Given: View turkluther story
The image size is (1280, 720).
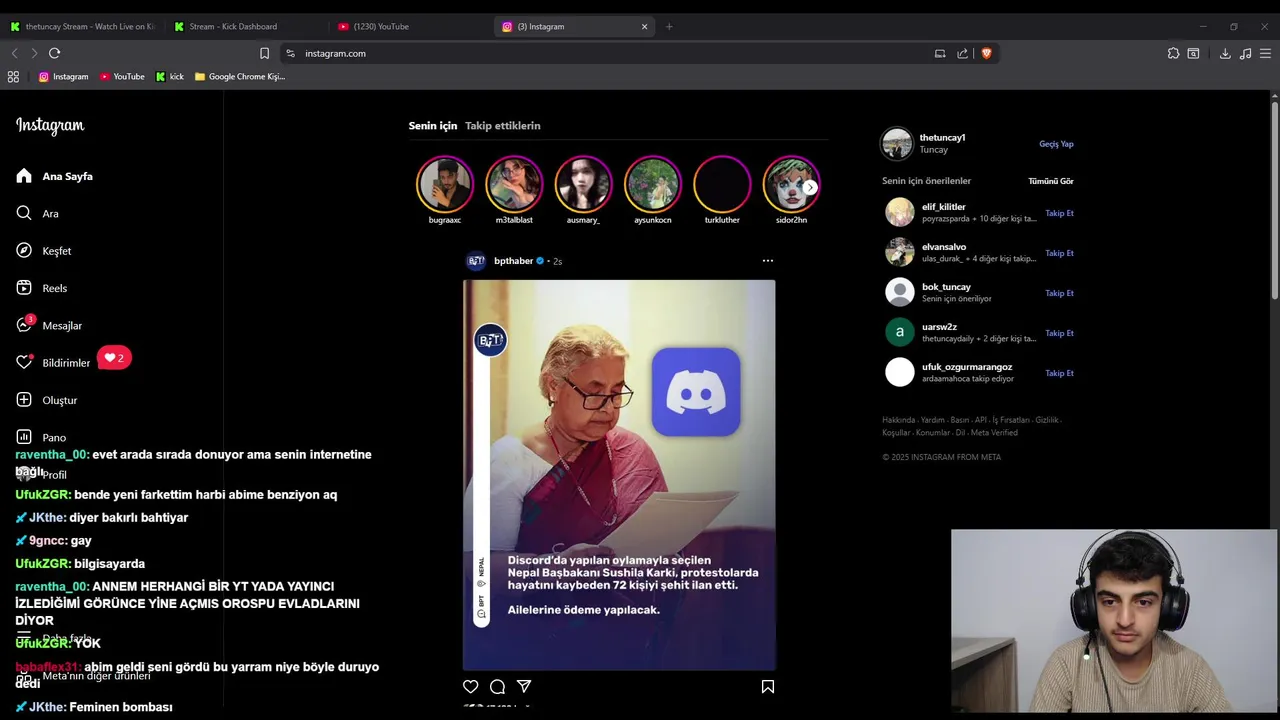Looking at the screenshot, I should [722, 184].
